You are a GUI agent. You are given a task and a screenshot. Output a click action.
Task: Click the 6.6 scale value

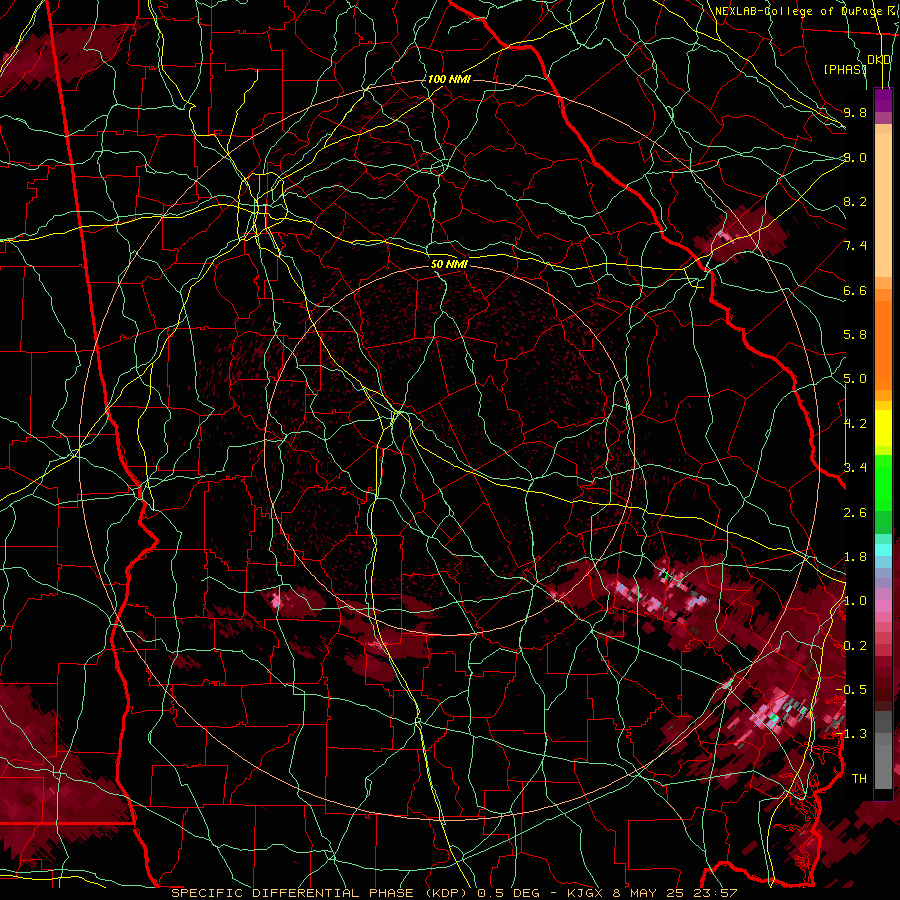(x=855, y=290)
